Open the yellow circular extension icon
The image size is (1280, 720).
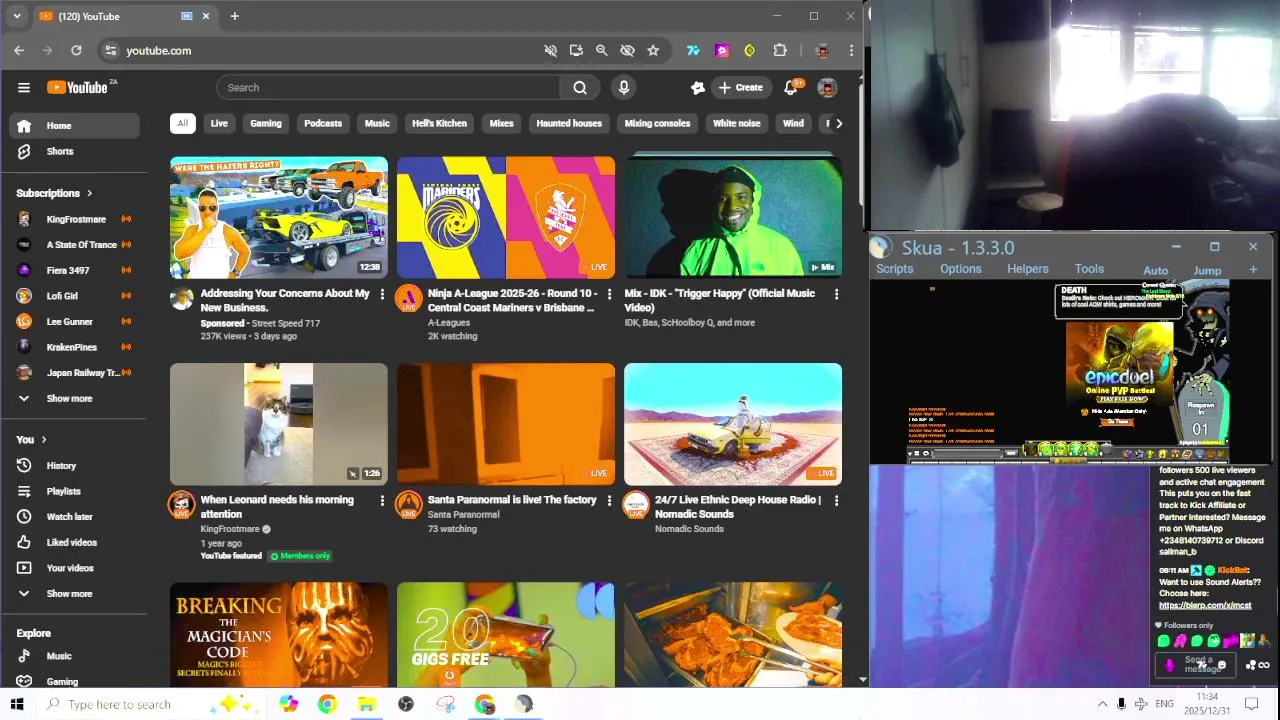point(750,50)
